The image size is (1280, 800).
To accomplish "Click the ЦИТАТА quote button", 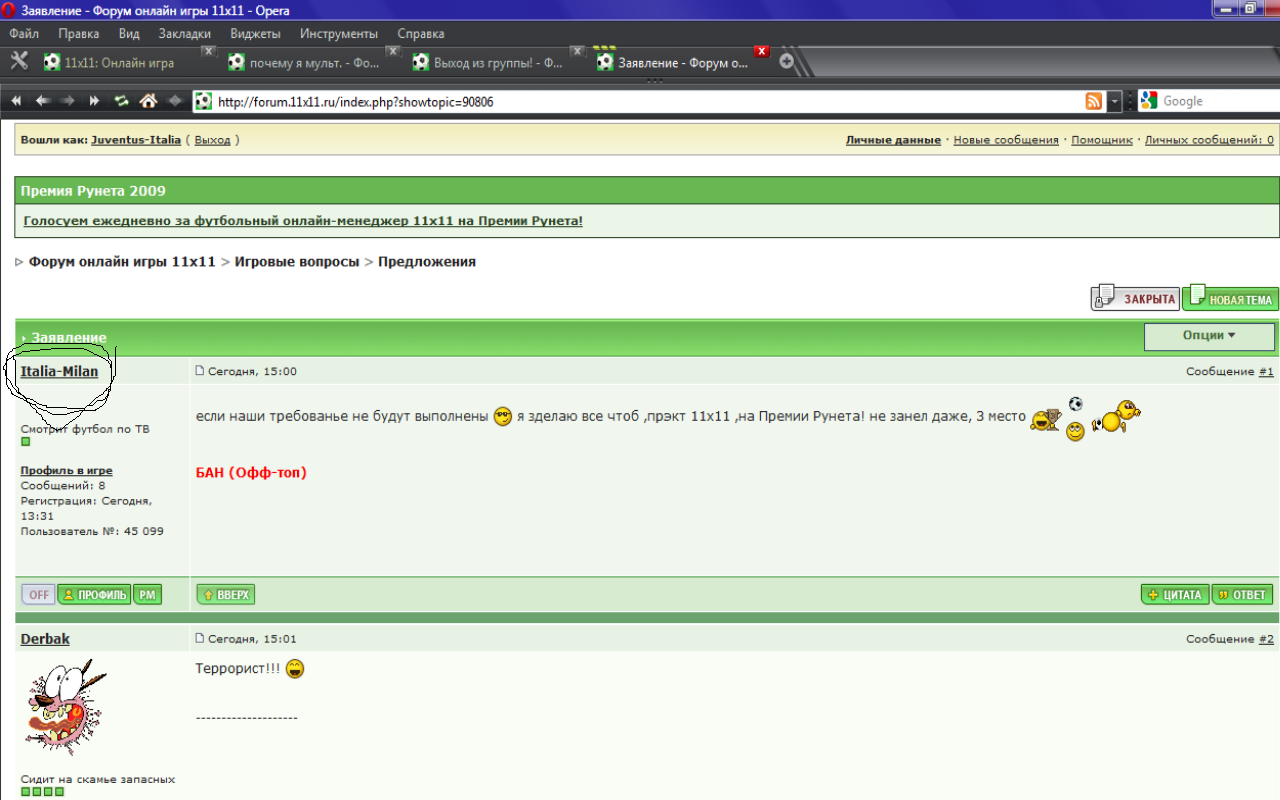I will point(1175,595).
